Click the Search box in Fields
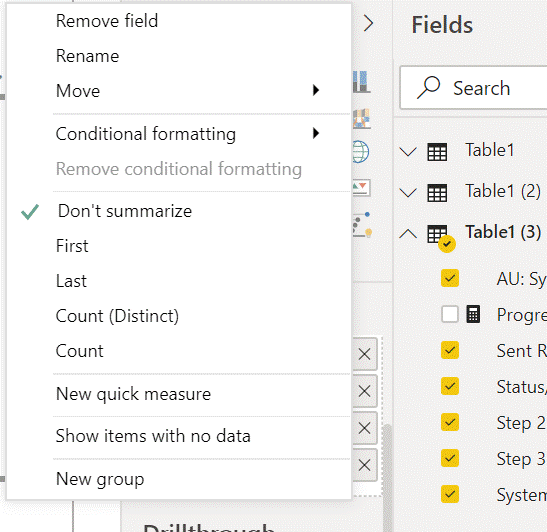Image resolution: width=547 pixels, height=532 pixels. tap(473, 88)
